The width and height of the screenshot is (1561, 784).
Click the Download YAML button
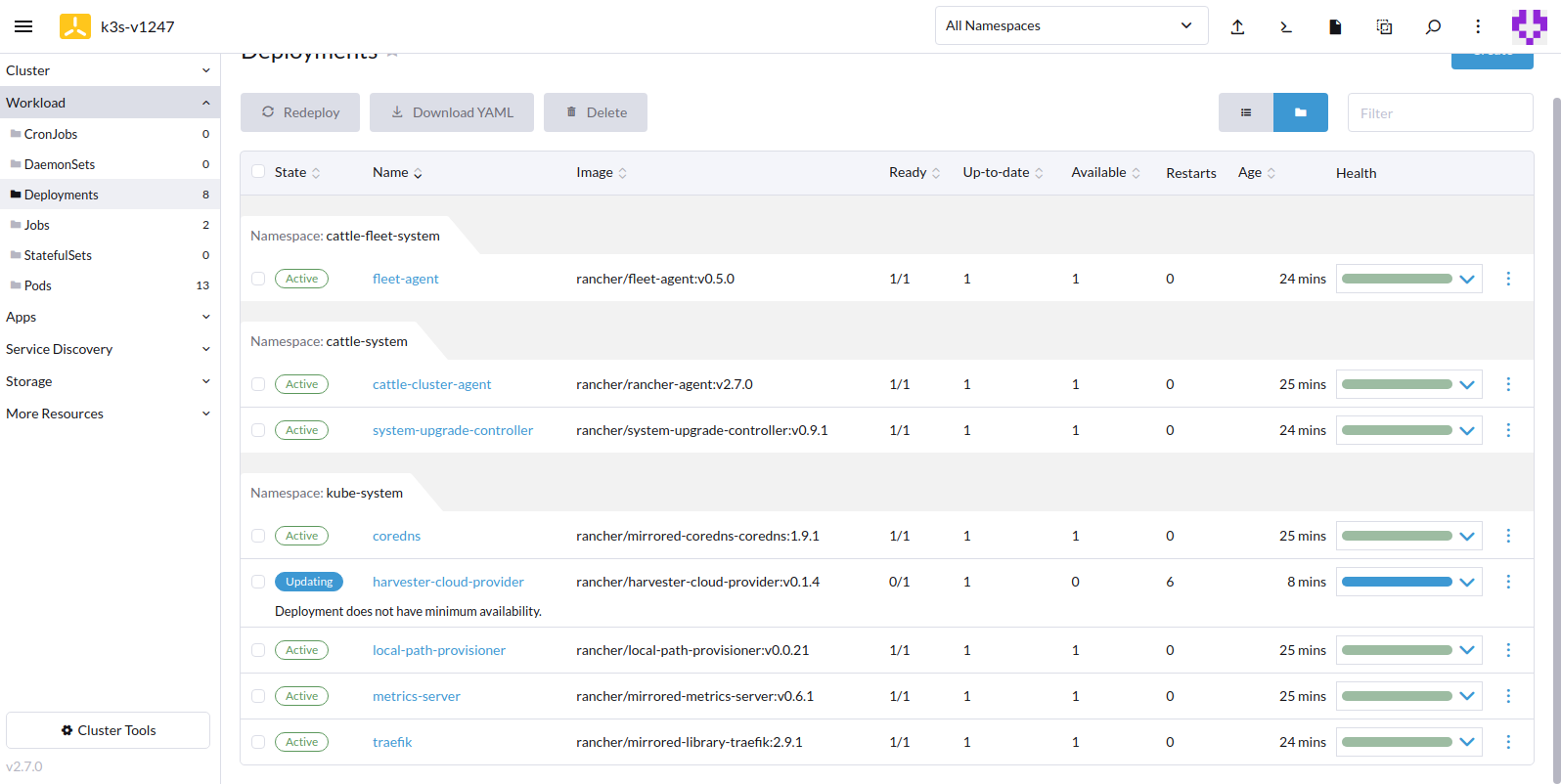pos(452,112)
